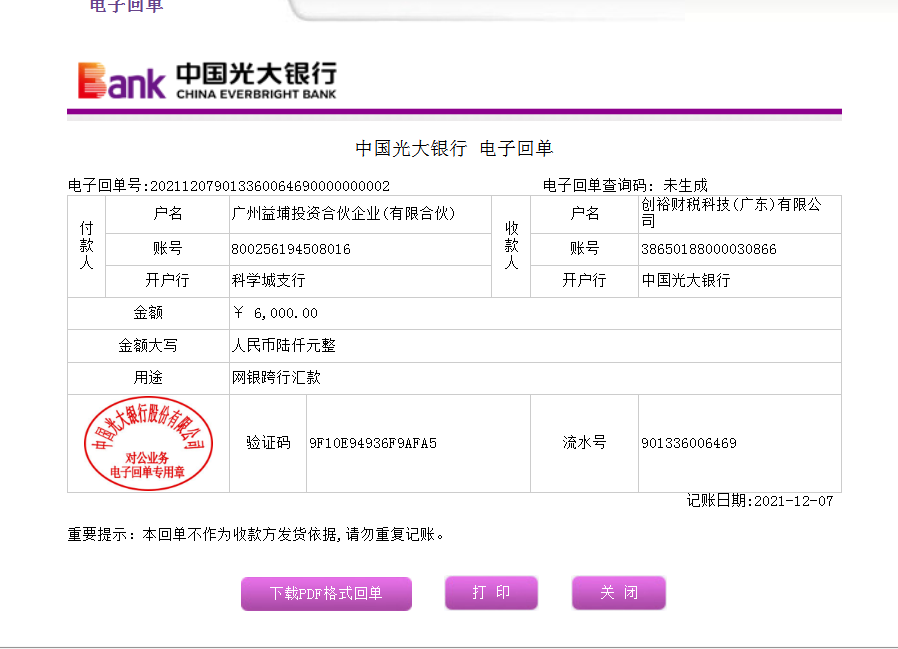Image resolution: width=898 pixels, height=649 pixels.
Task: Click the 金额大写 label cell
Action: coord(148,345)
